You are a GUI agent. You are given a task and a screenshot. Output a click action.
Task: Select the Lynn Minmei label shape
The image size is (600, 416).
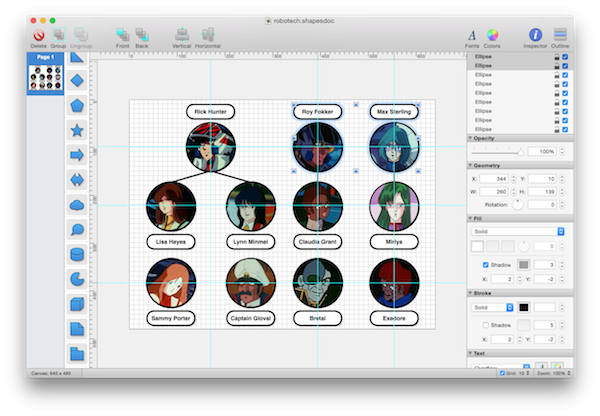tap(251, 242)
